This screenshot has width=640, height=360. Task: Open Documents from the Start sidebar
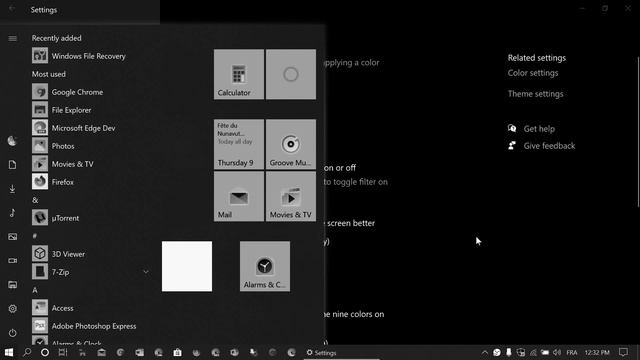12,164
